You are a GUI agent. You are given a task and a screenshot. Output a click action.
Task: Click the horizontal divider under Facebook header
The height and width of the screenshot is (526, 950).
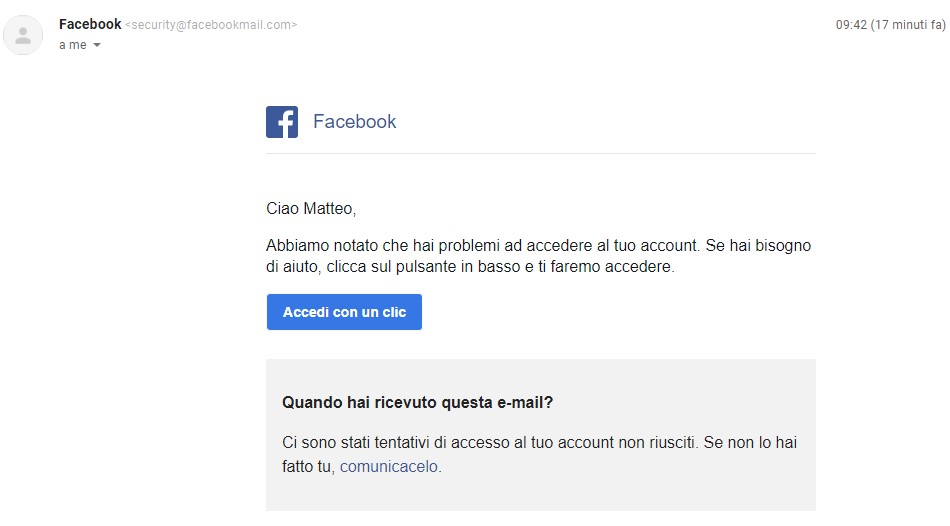click(x=540, y=154)
